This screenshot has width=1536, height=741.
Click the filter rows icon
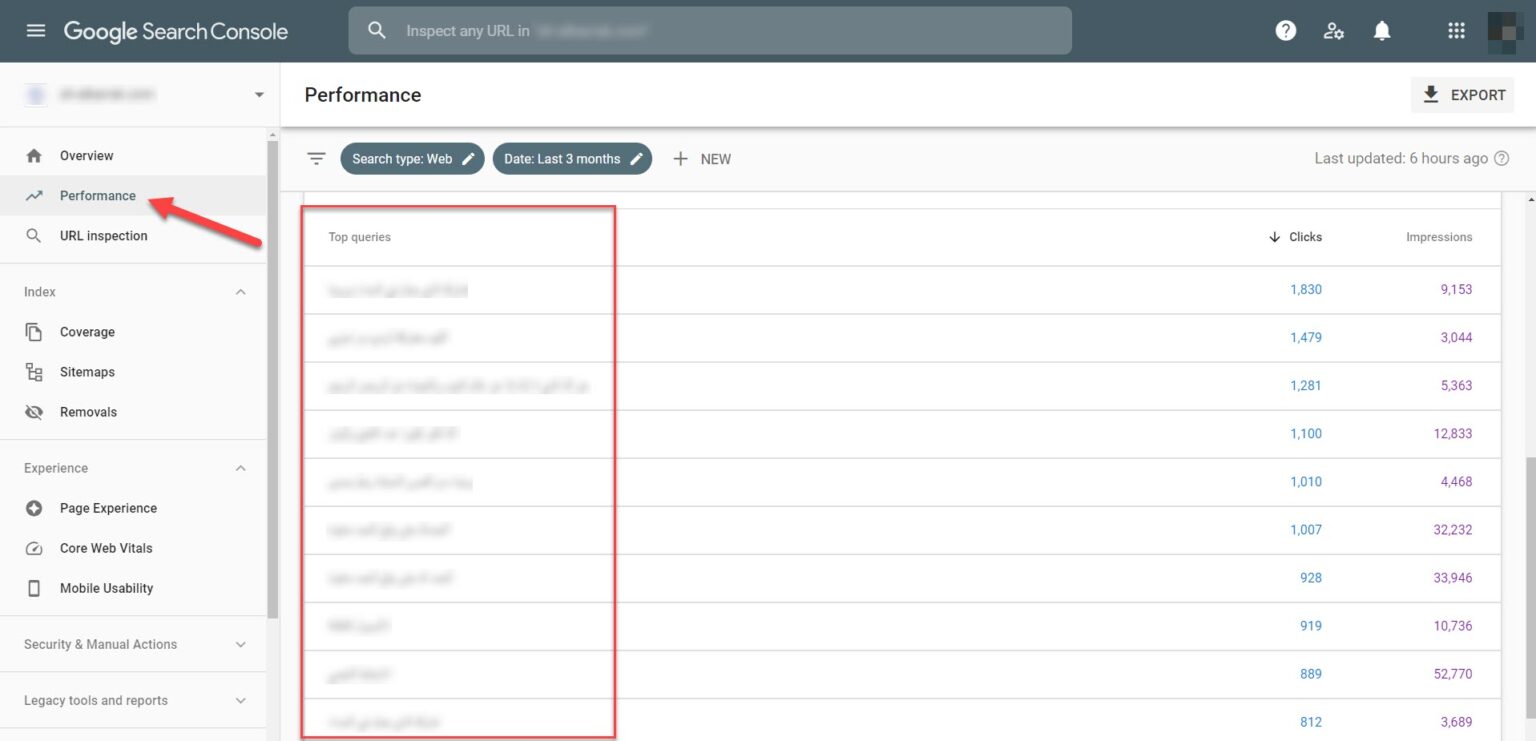tap(316, 159)
